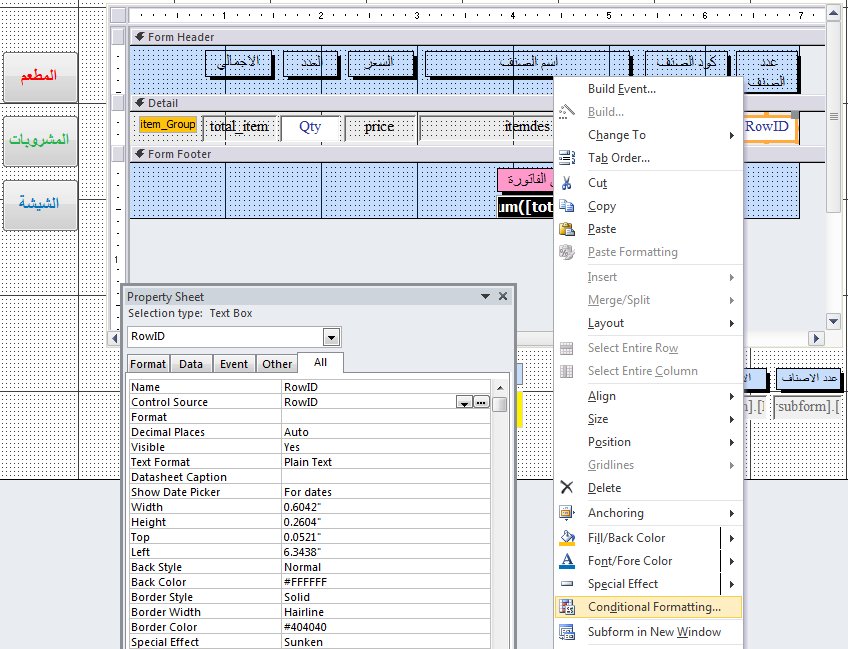This screenshot has width=848, height=649.
Task: Click the blue الشيشة button
Action: click(x=40, y=205)
